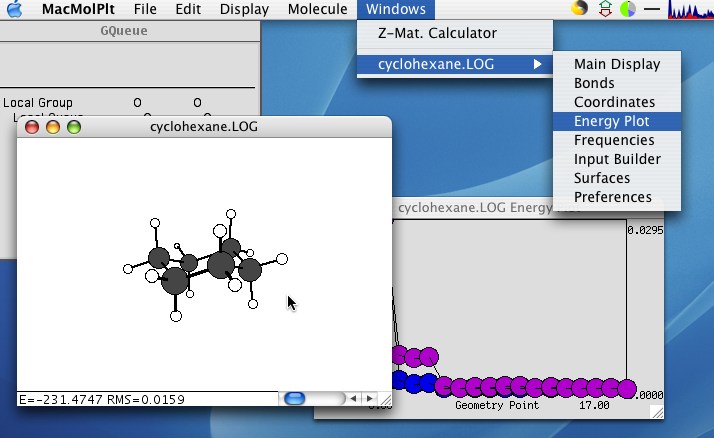
Task: Select Z-Mat. Calculator from Windows menu
Action: pos(437,33)
